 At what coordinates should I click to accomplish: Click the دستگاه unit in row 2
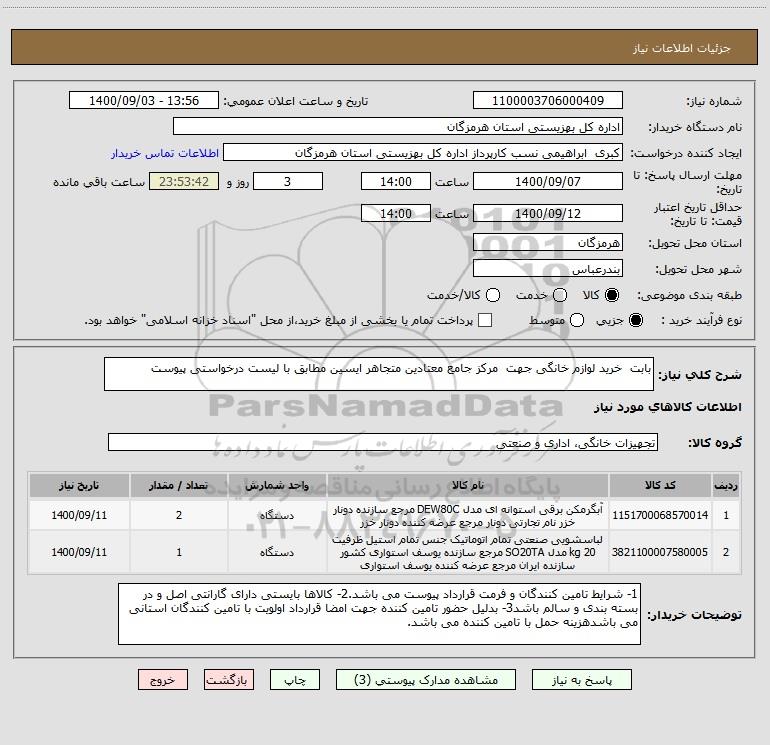coord(277,552)
